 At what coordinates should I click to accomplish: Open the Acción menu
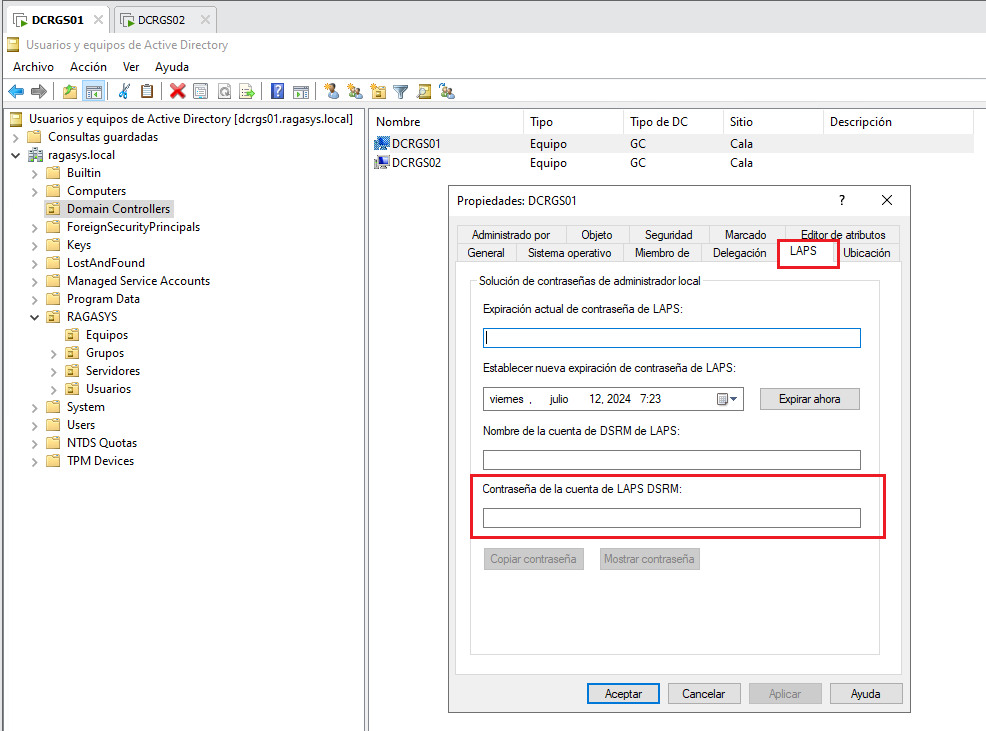[x=88, y=66]
